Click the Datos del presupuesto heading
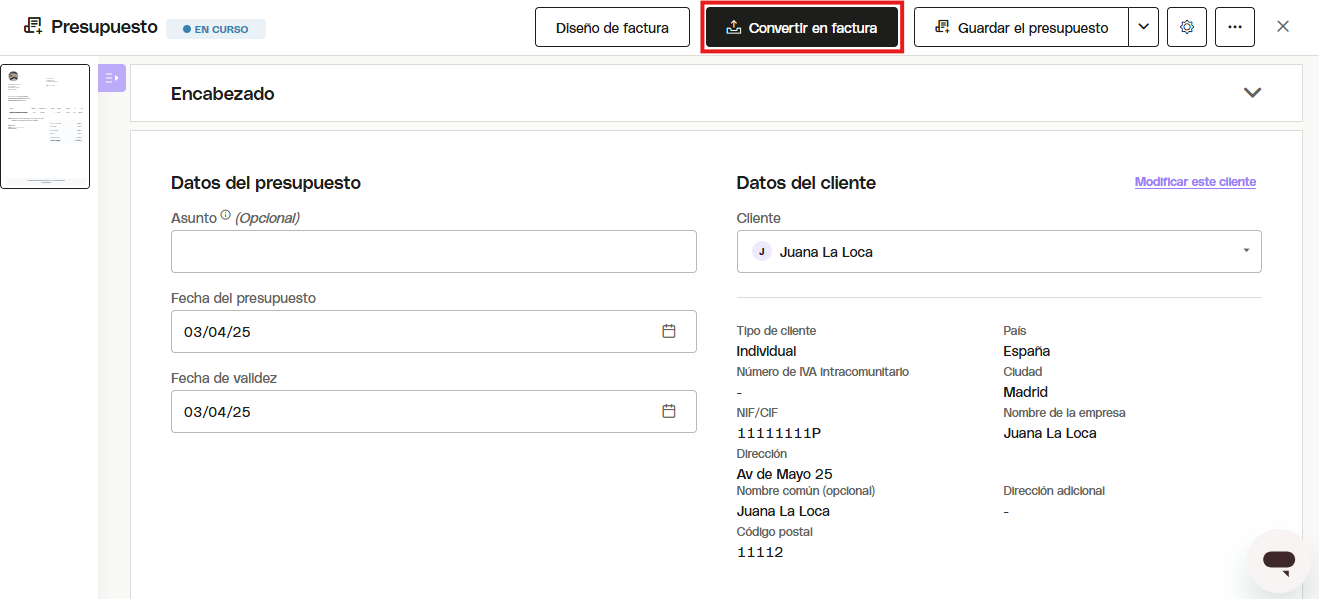 (x=266, y=183)
